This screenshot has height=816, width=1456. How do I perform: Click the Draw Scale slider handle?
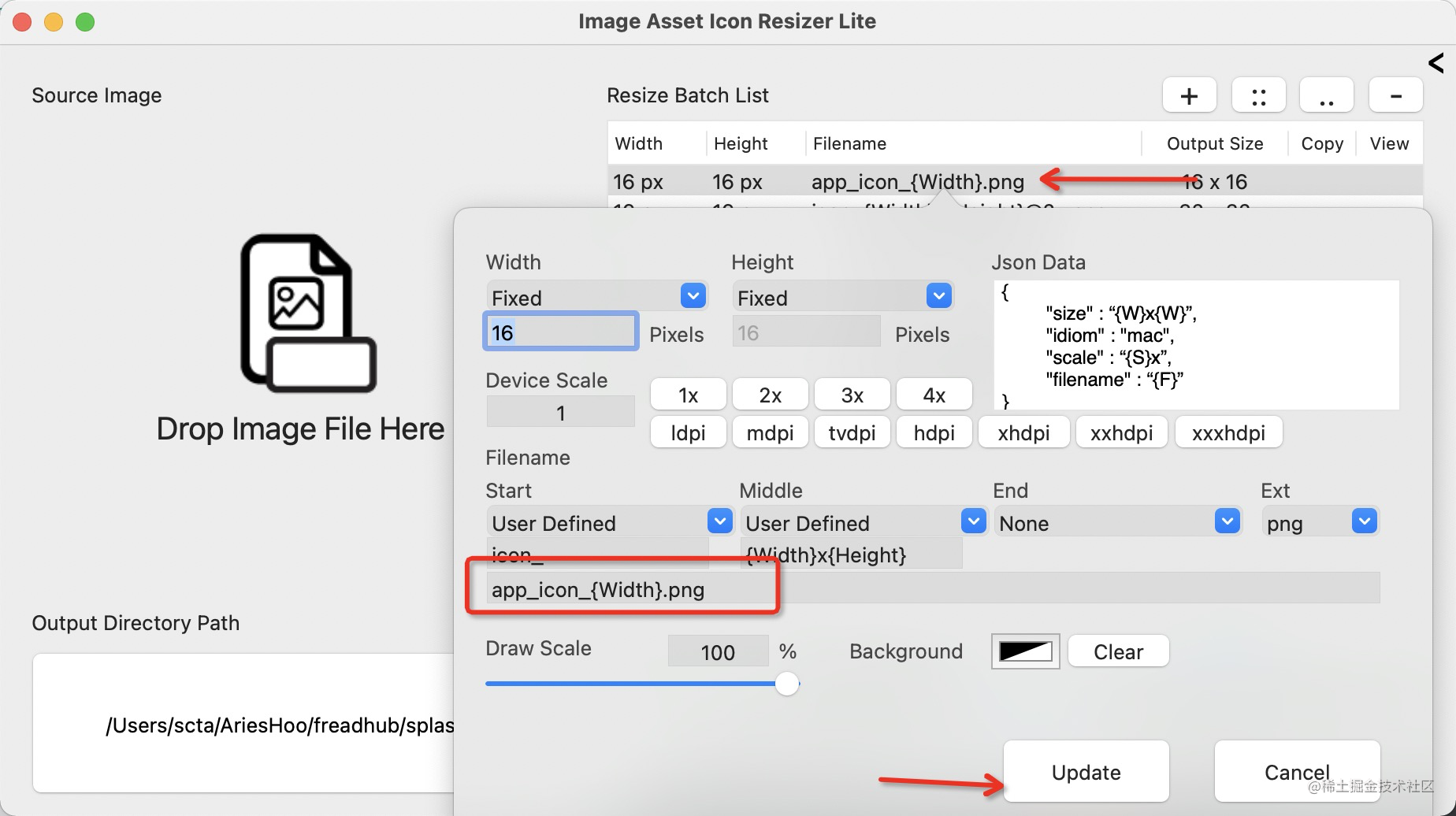[787, 683]
